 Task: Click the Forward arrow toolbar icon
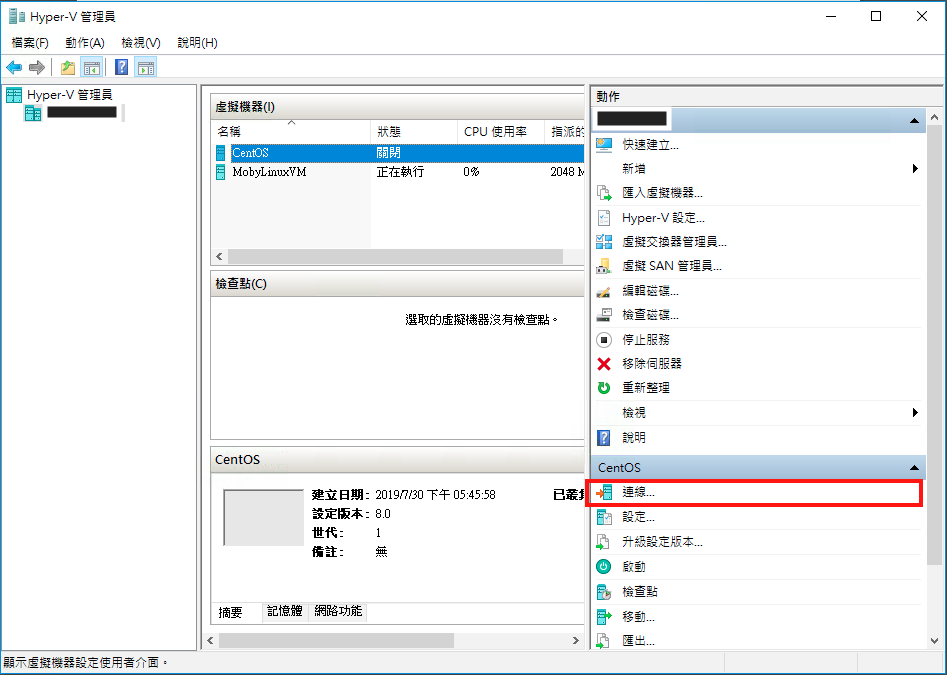37,68
